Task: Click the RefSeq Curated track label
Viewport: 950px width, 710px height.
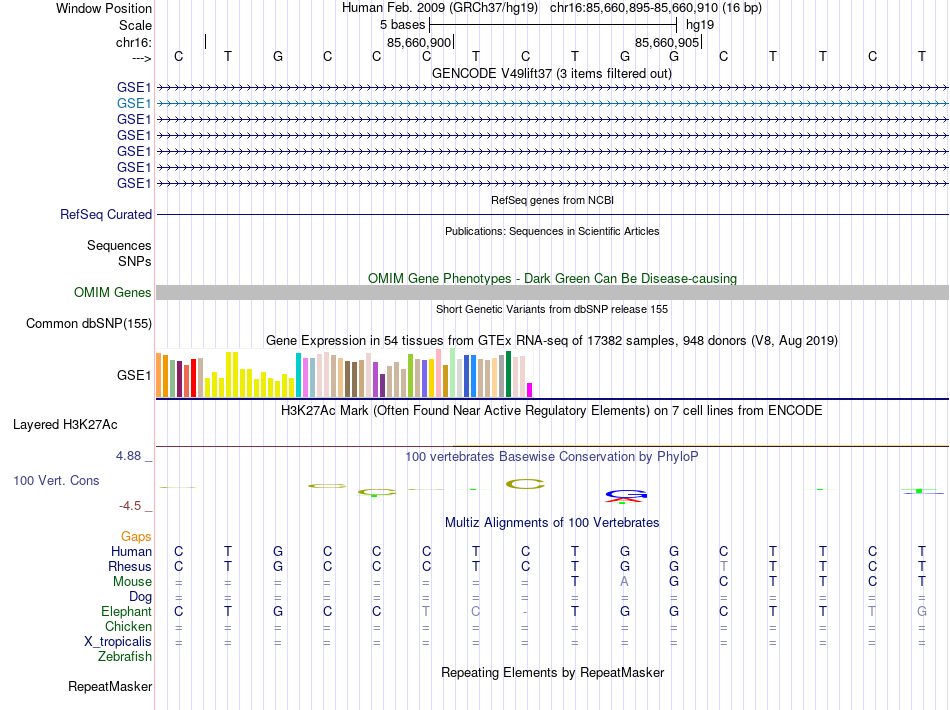Action: coord(106,214)
